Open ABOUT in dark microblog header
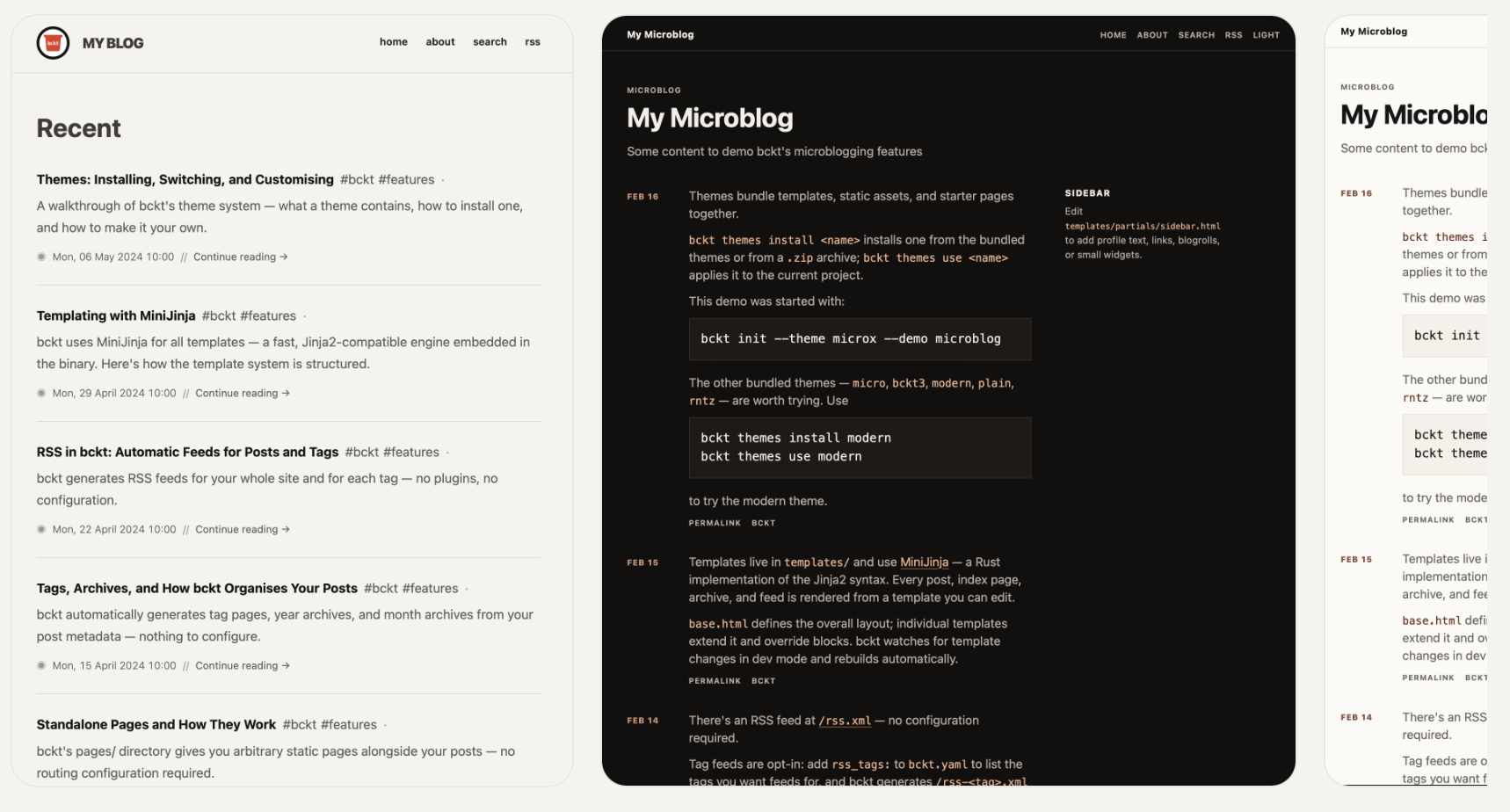The height and width of the screenshot is (812, 1510). pyautogui.click(x=1151, y=35)
